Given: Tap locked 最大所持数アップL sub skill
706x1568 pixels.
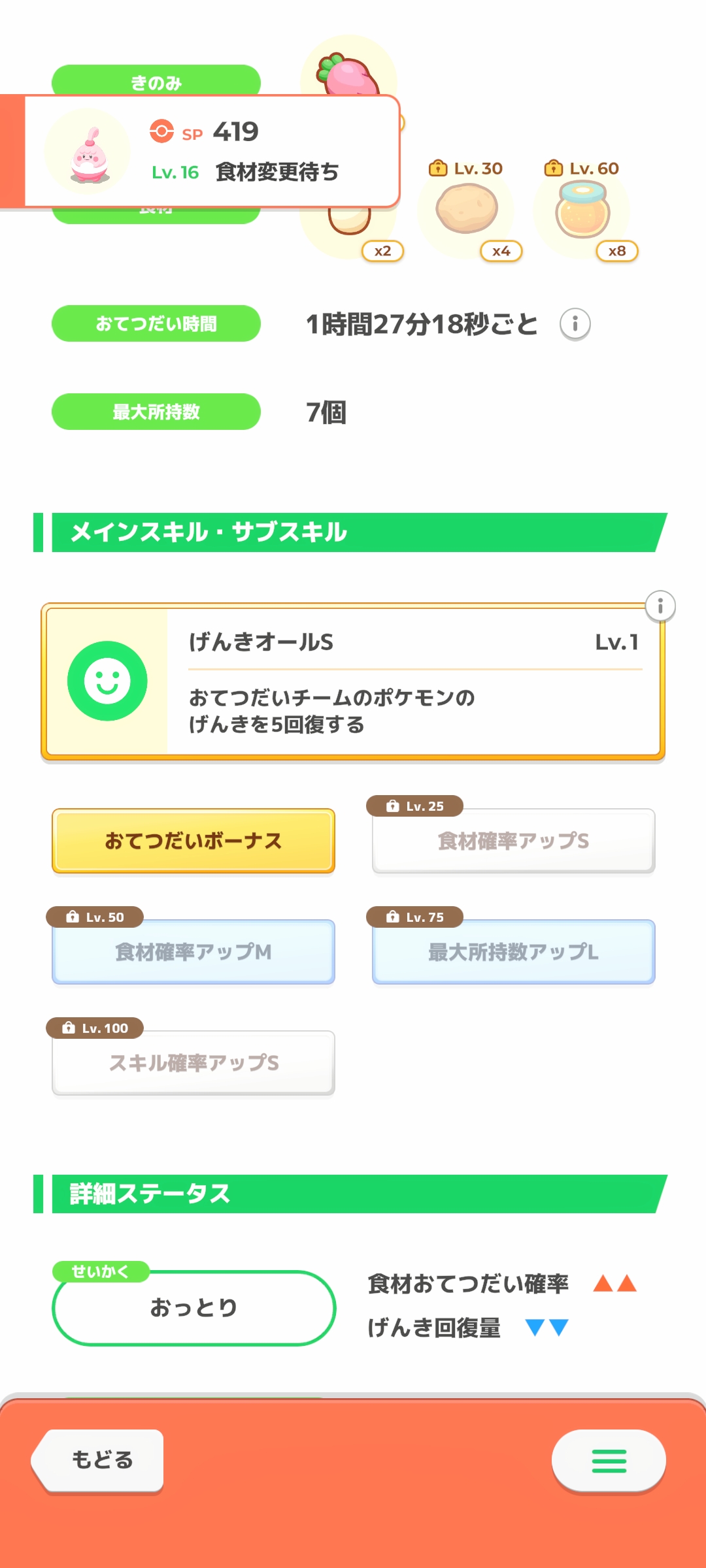Looking at the screenshot, I should point(513,952).
